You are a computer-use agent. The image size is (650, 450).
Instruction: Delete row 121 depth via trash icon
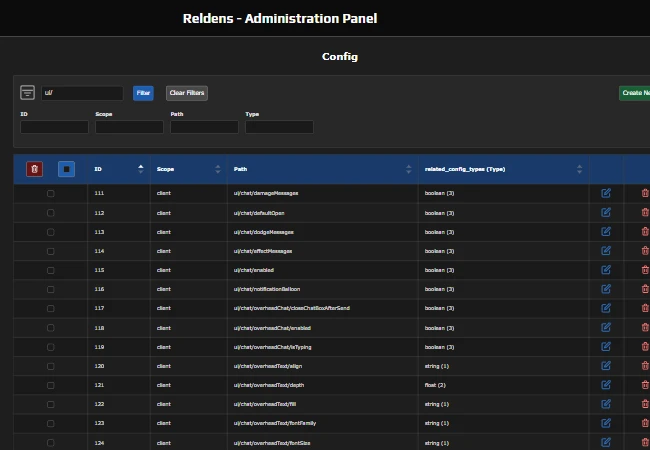(645, 385)
